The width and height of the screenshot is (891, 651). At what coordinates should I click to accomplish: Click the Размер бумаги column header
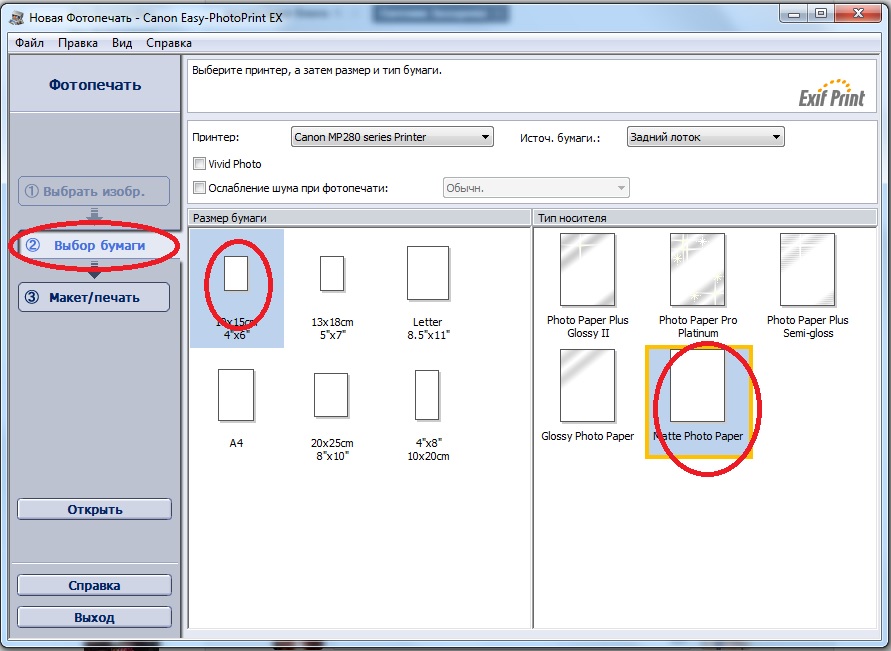(359, 218)
